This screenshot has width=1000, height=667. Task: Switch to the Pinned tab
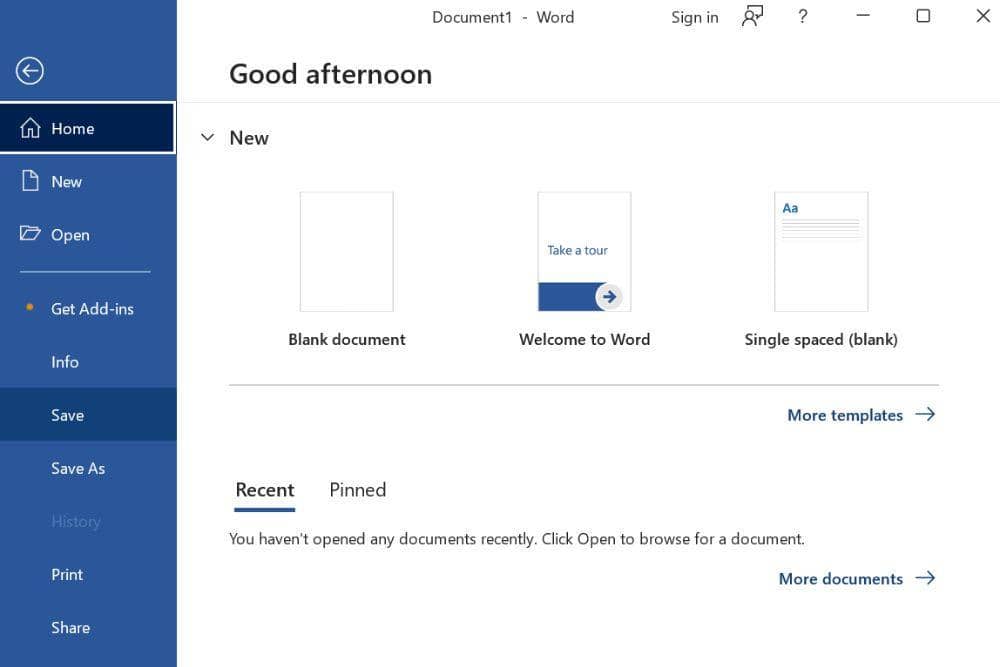pos(357,489)
